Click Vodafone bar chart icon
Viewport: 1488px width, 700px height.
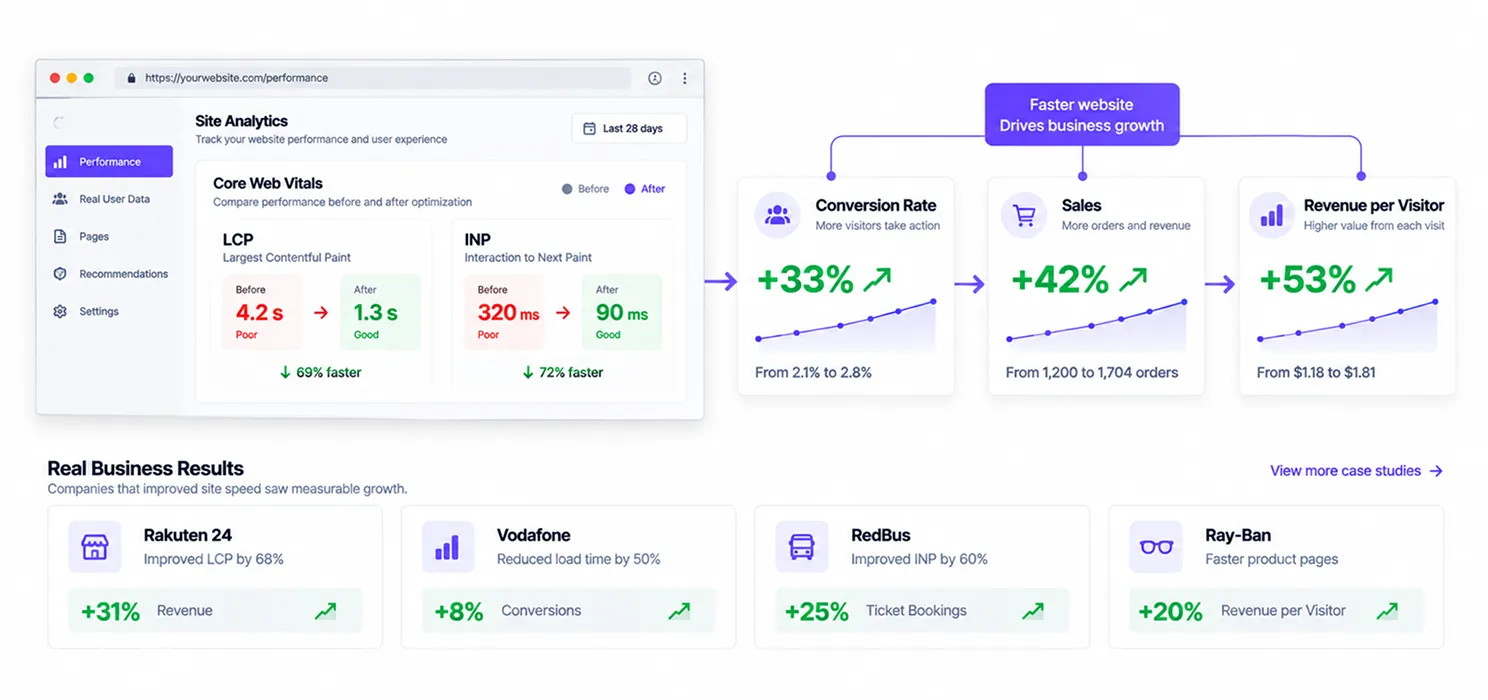447,547
